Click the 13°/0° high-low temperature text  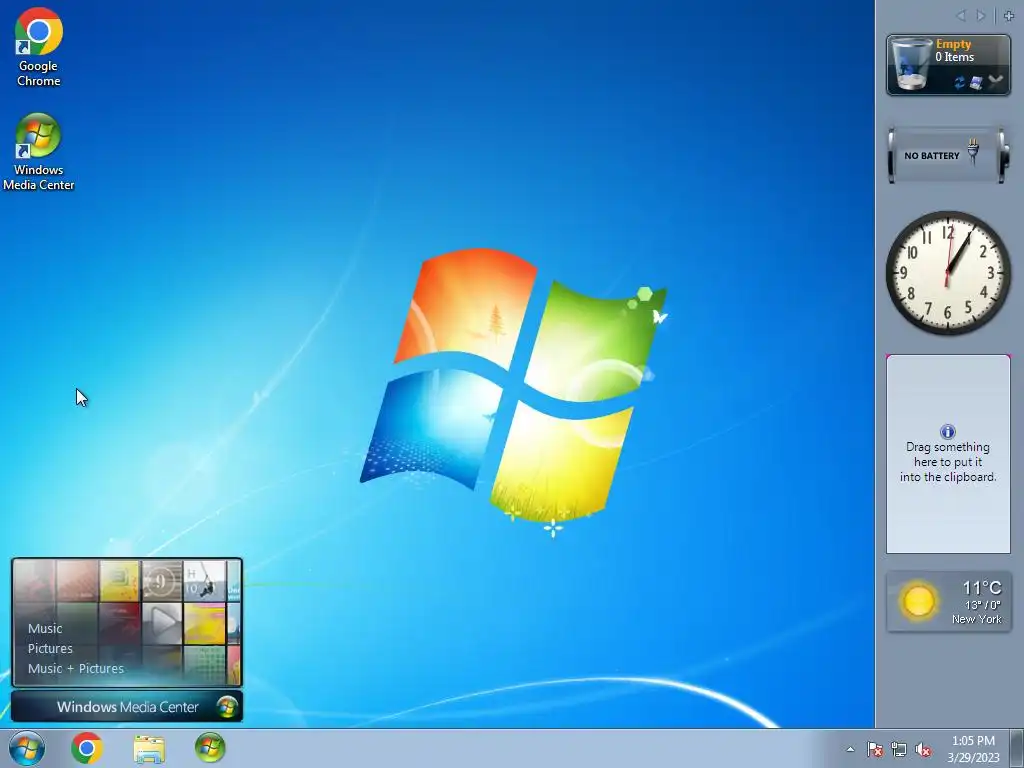click(983, 605)
